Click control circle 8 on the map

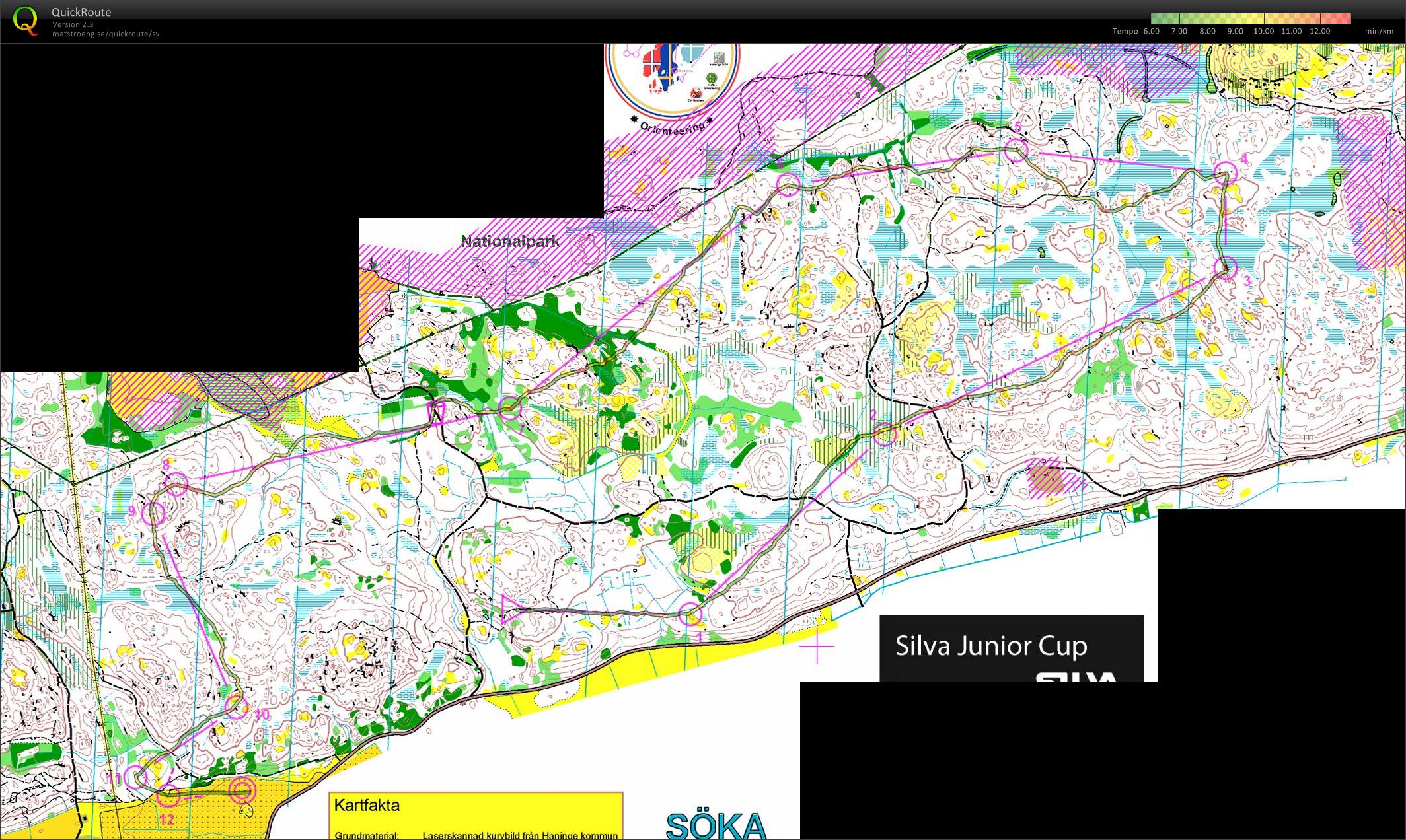[176, 485]
